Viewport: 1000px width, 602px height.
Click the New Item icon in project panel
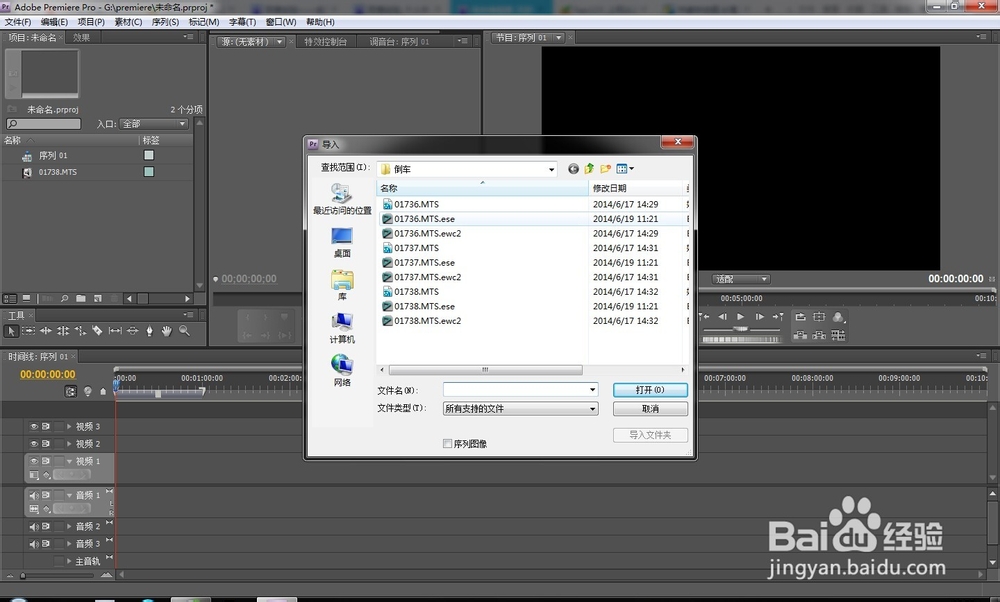tap(98, 298)
